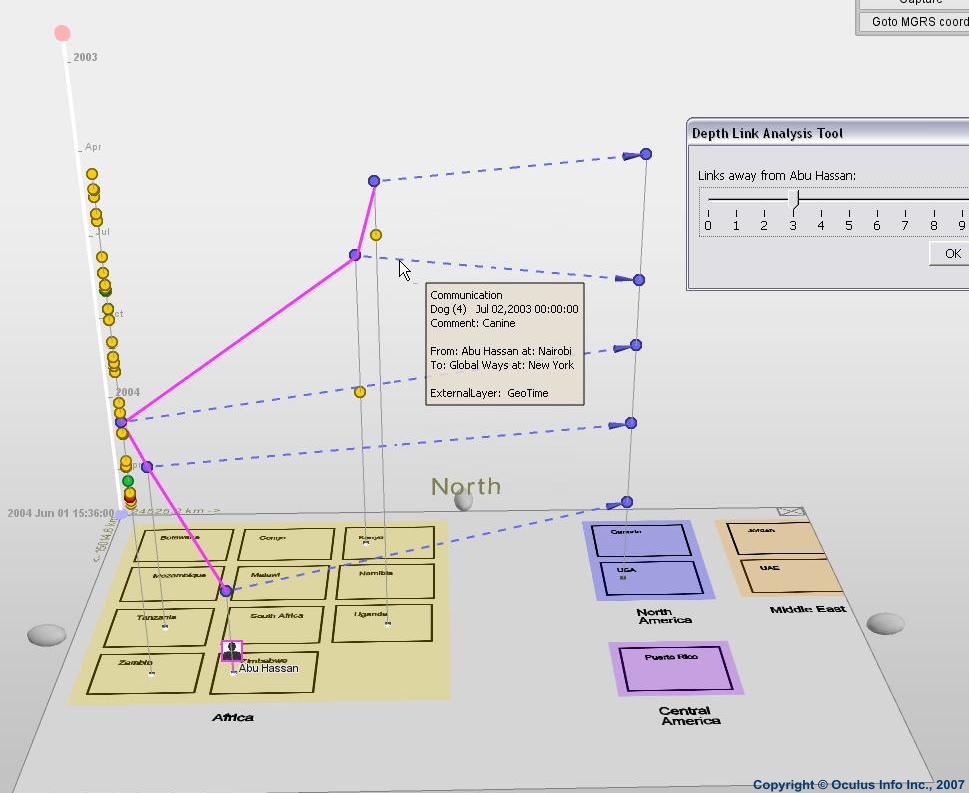The width and height of the screenshot is (969, 793).
Task: Click the gray sphere below the North label
Action: click(463, 501)
